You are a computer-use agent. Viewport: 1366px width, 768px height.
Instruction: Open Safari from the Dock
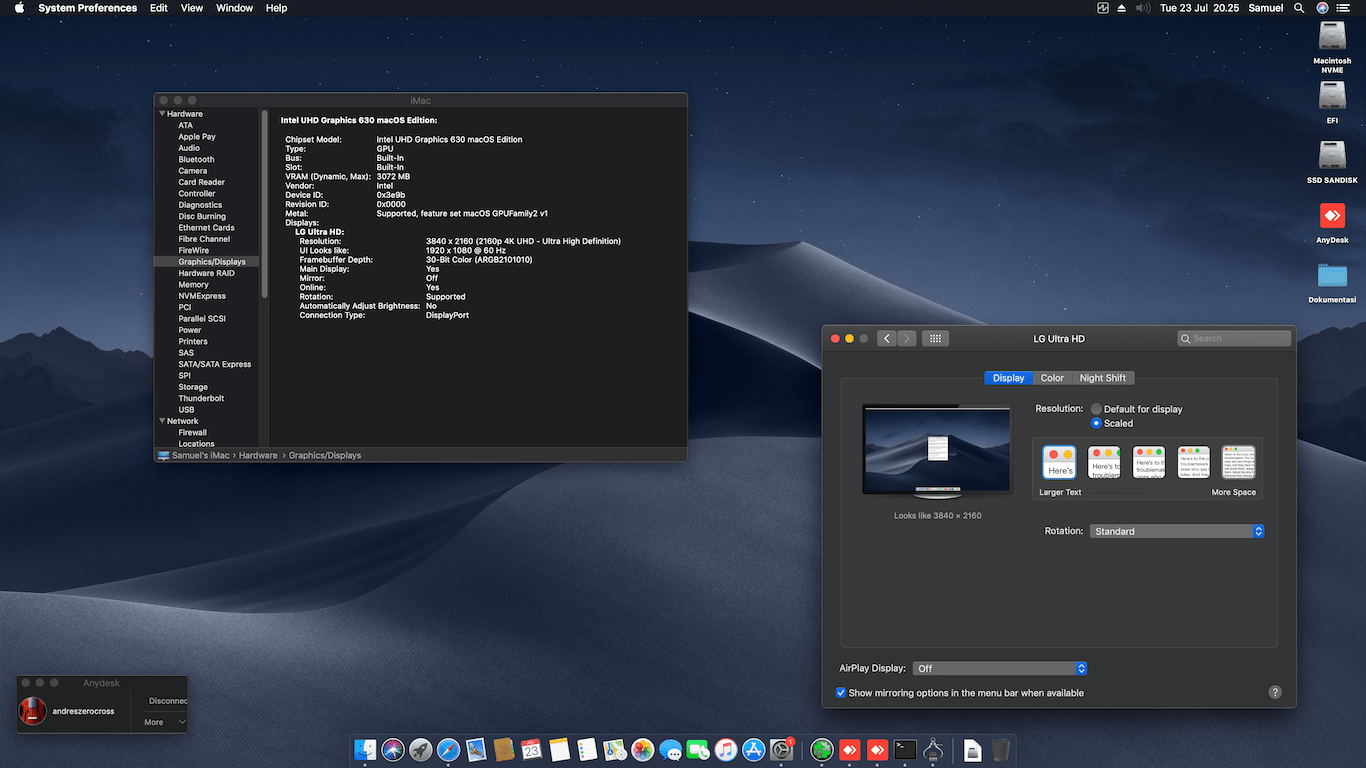click(448, 749)
